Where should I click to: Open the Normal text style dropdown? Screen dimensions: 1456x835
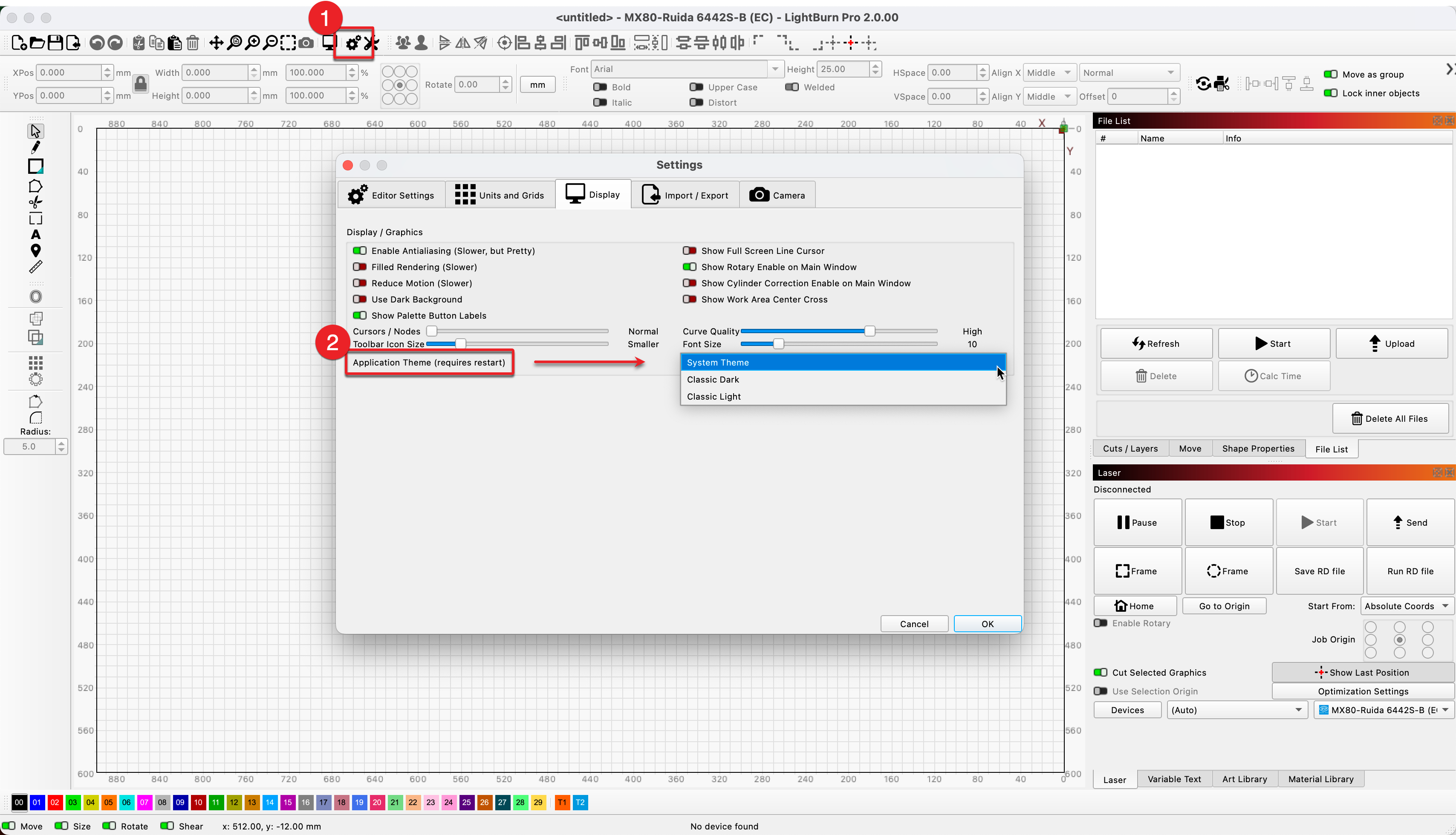tap(1129, 73)
